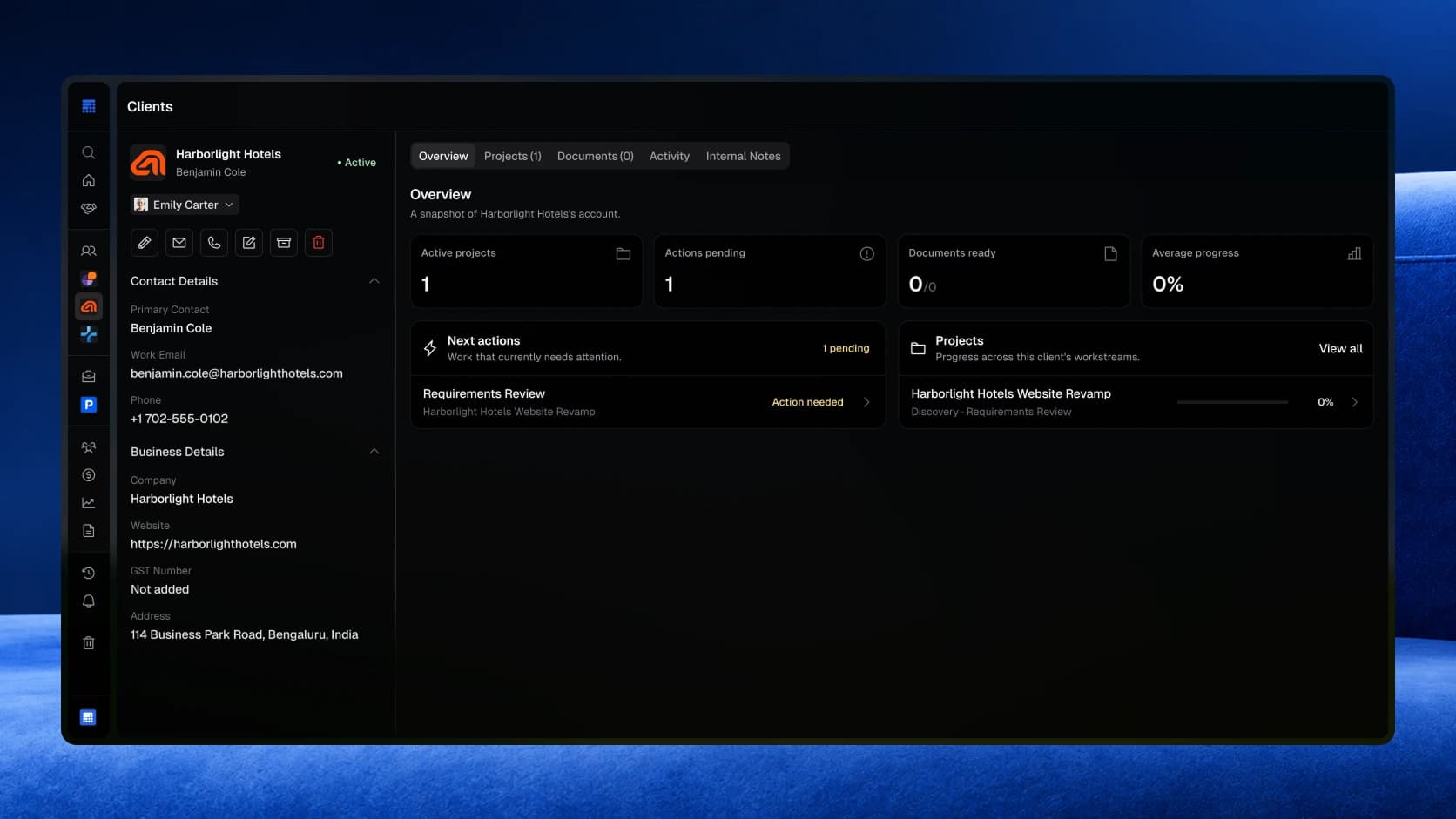Screen dimensions: 1456x819
Task: Switch to the Activity tab
Action: 670,156
